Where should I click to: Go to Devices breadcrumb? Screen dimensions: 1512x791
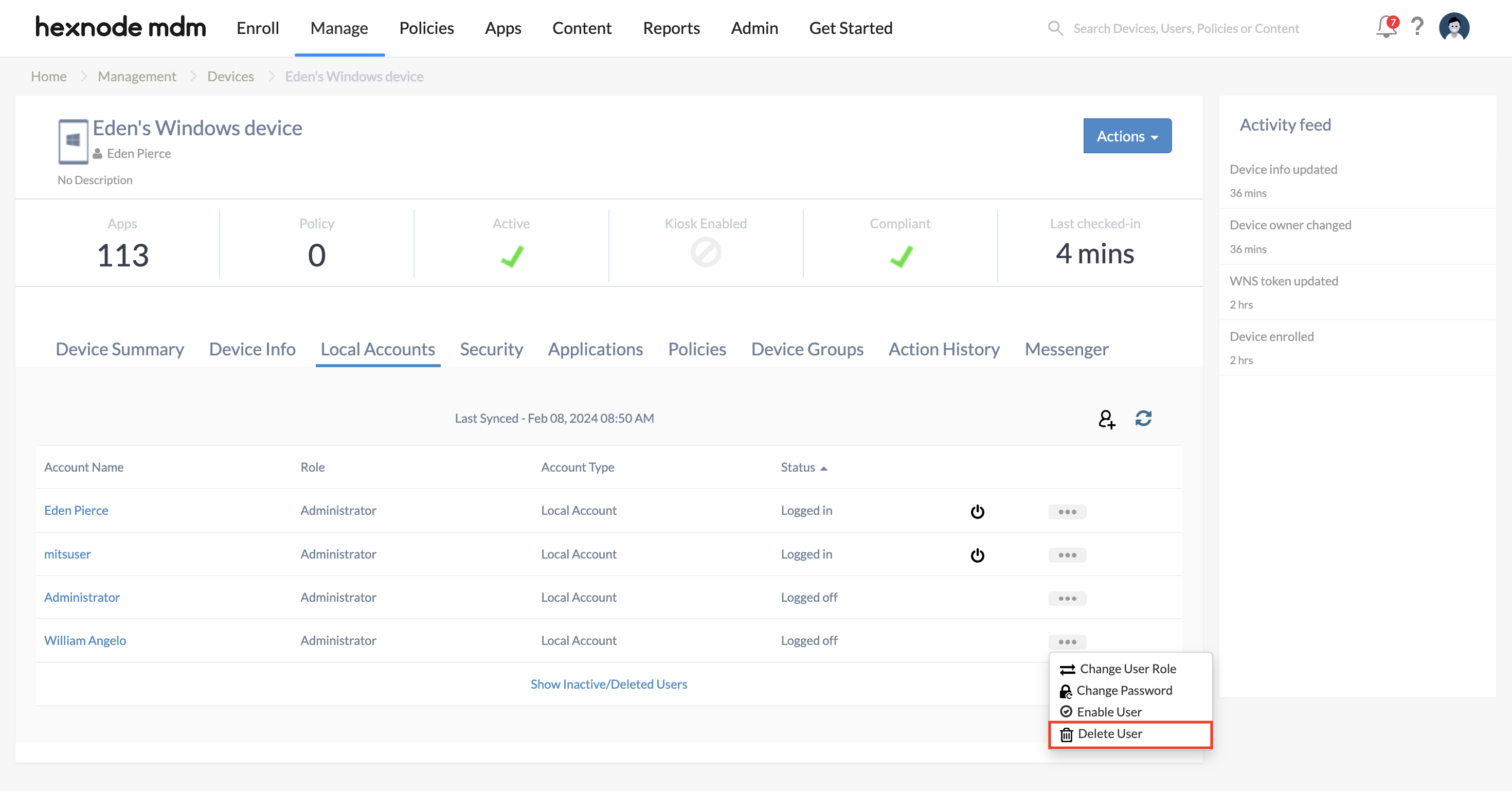pyautogui.click(x=231, y=76)
